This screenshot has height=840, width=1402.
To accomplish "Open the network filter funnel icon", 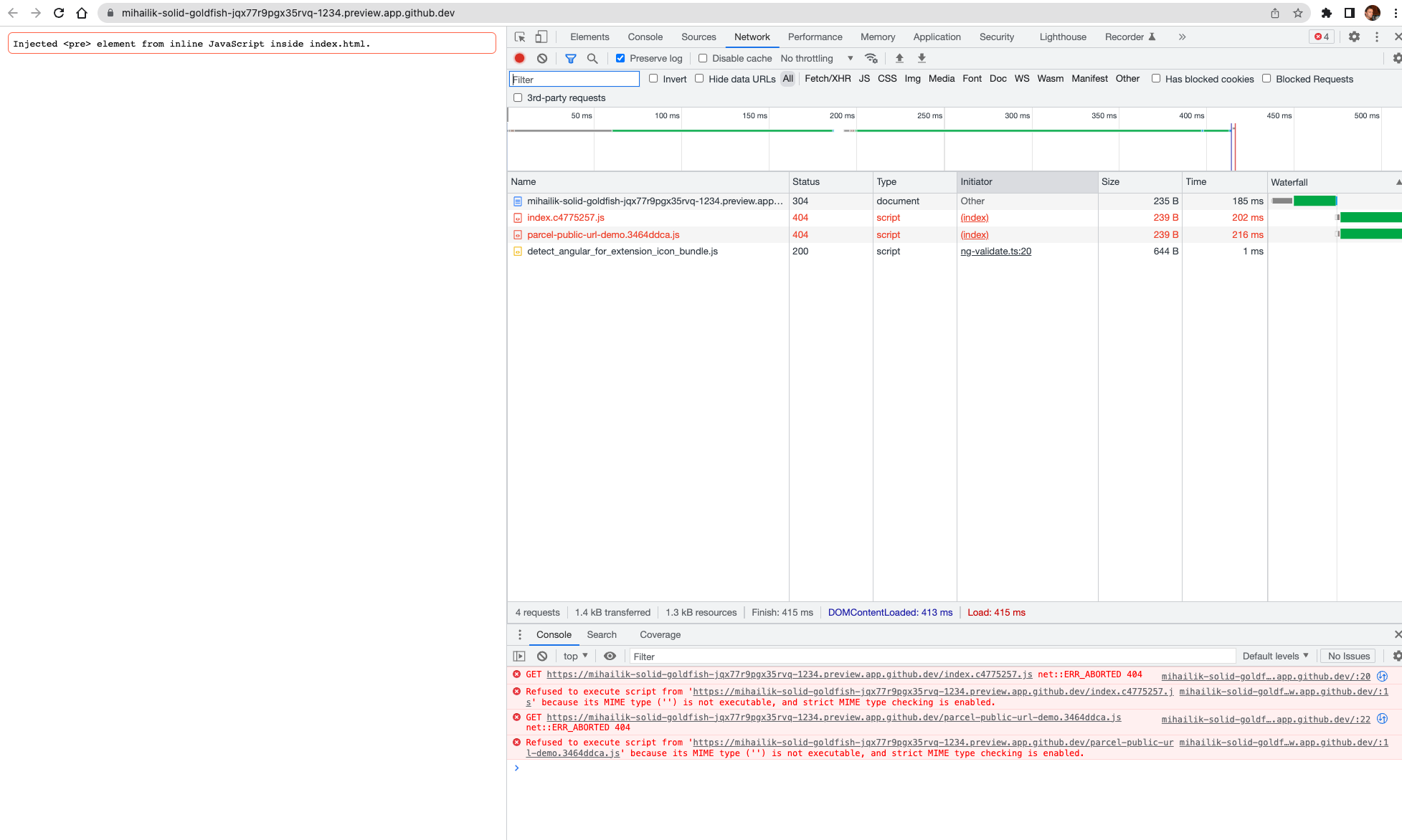I will [571, 58].
